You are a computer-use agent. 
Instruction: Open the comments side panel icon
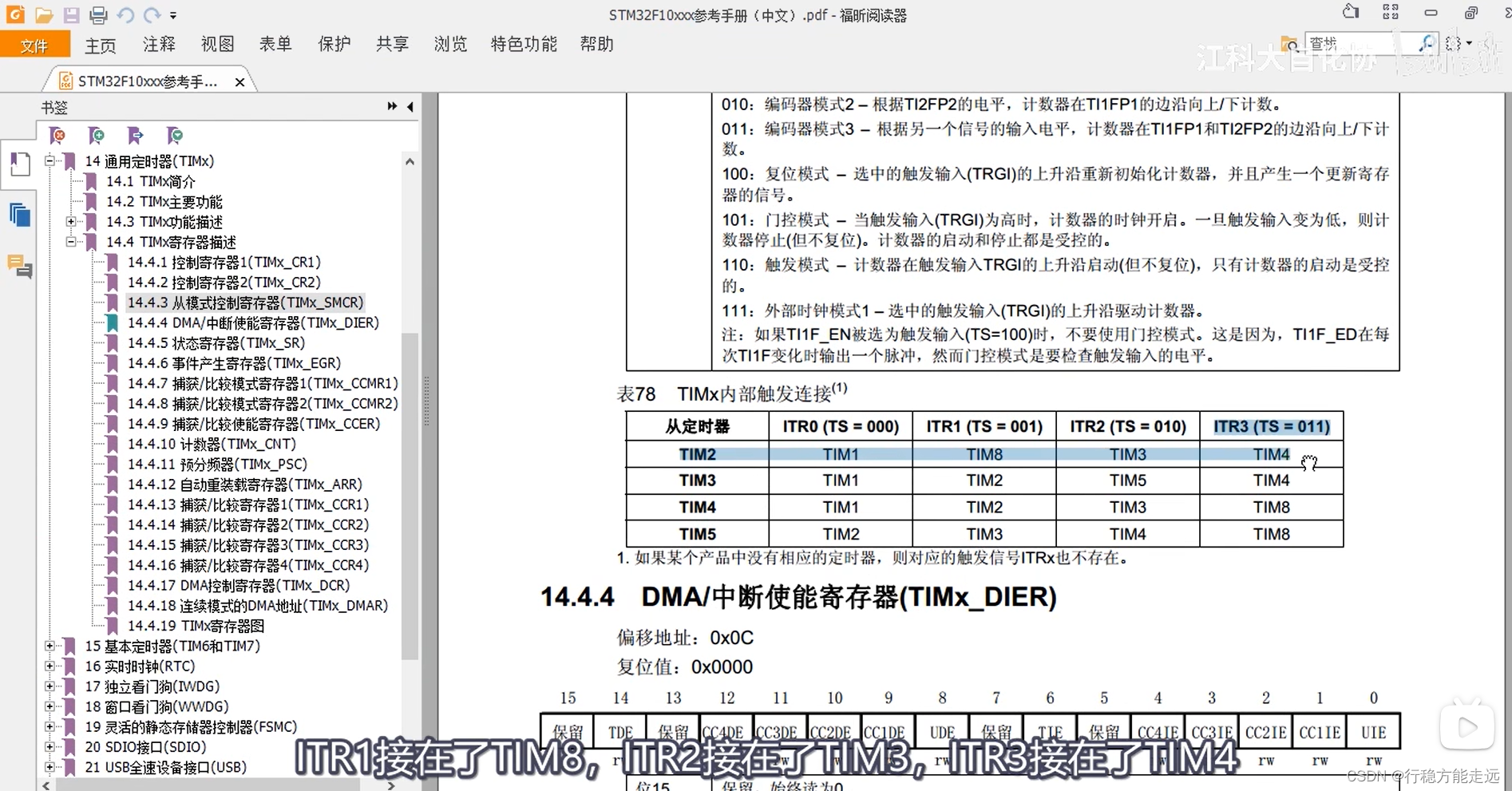[x=19, y=266]
